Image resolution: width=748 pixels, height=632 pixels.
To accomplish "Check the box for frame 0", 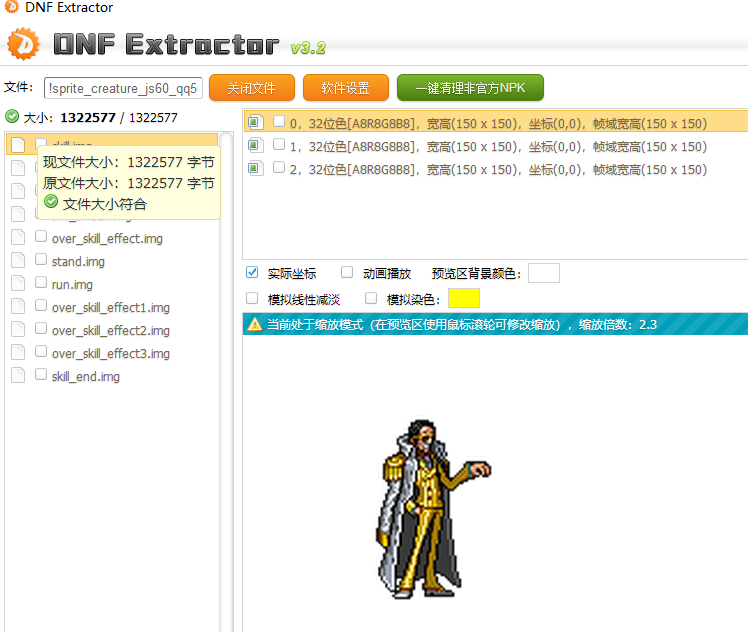I will tap(279, 121).
